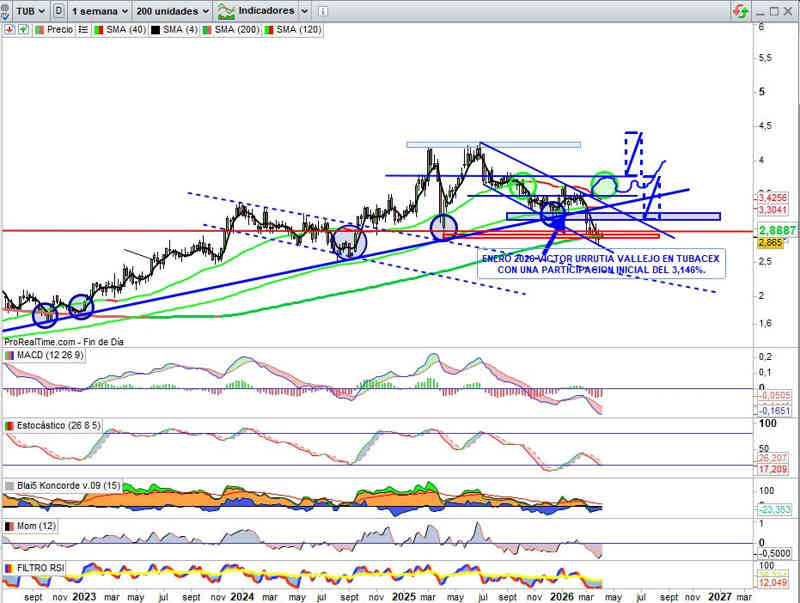Open the 200 unidades dropdown
Screen dimensions: 800x603
click(173, 11)
